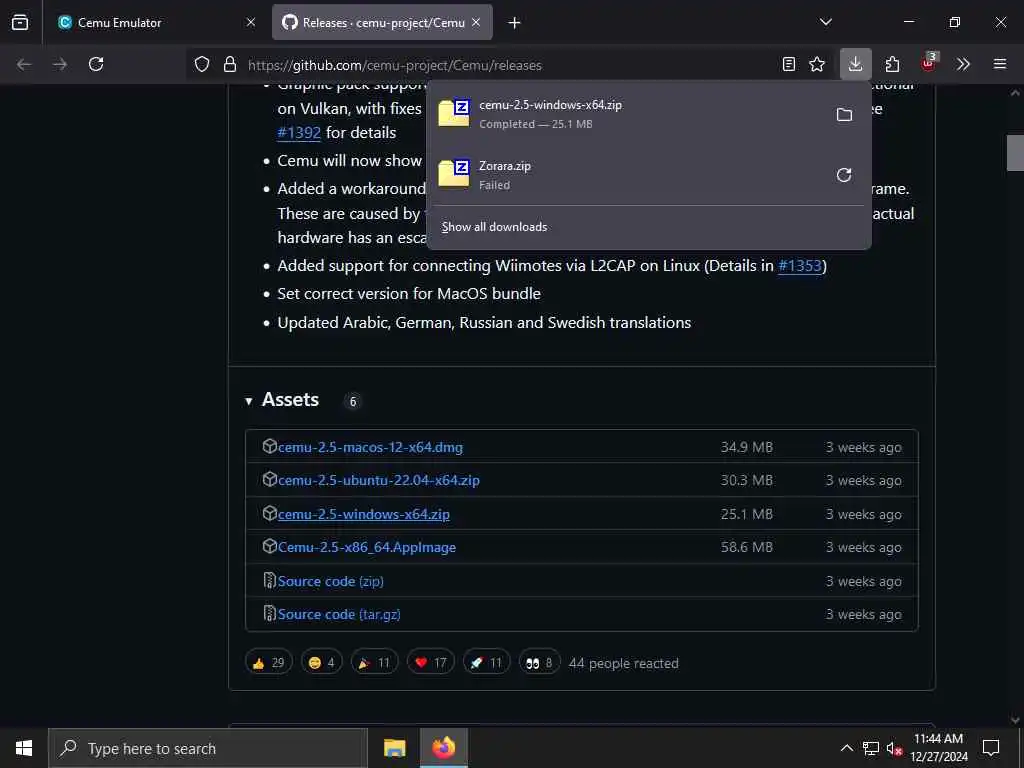Screen dimensions: 1024x768
Task: Open muted volume tray icon
Action: [x=894, y=748]
